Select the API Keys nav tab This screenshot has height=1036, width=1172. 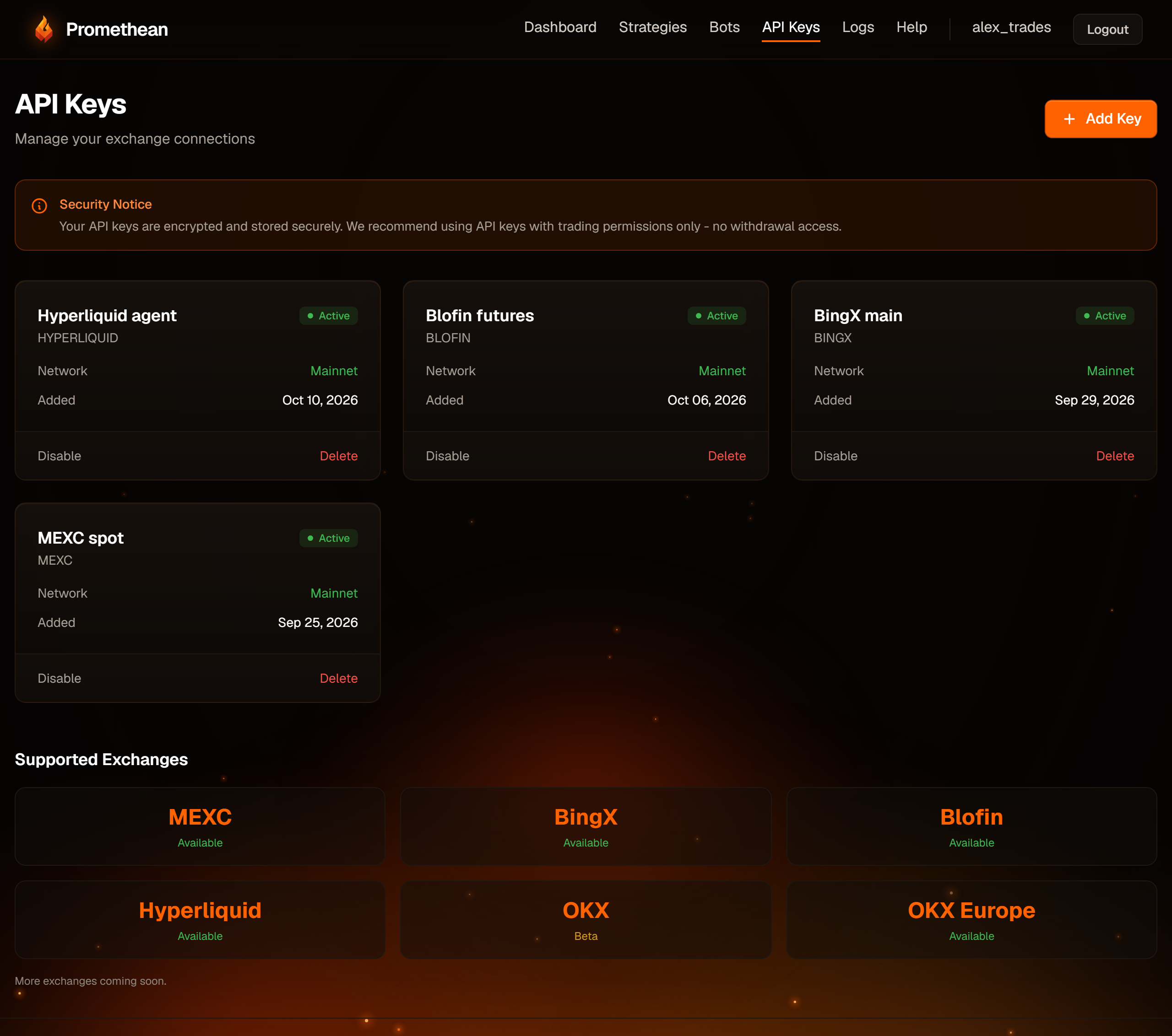[x=791, y=27]
